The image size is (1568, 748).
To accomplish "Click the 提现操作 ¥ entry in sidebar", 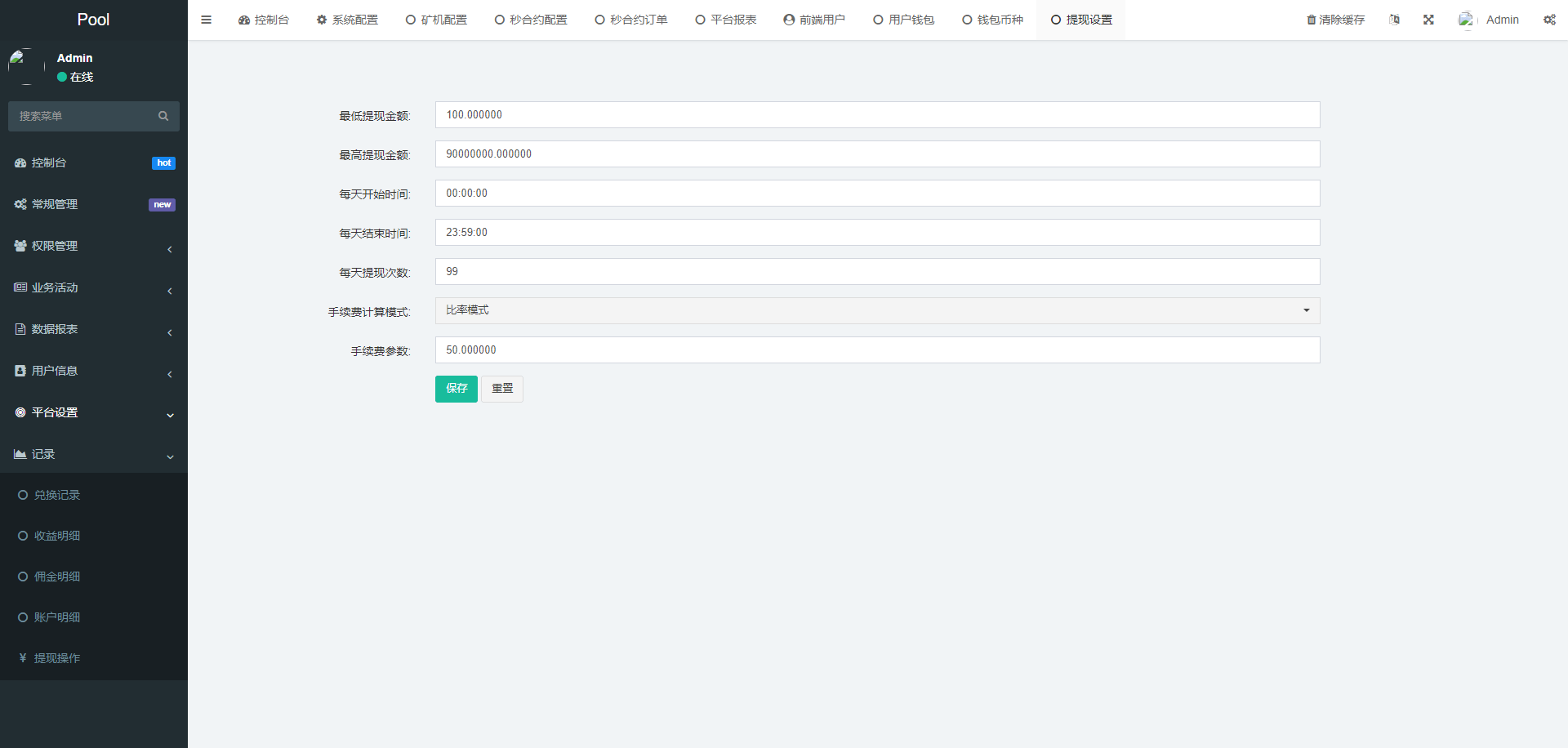I will click(56, 657).
